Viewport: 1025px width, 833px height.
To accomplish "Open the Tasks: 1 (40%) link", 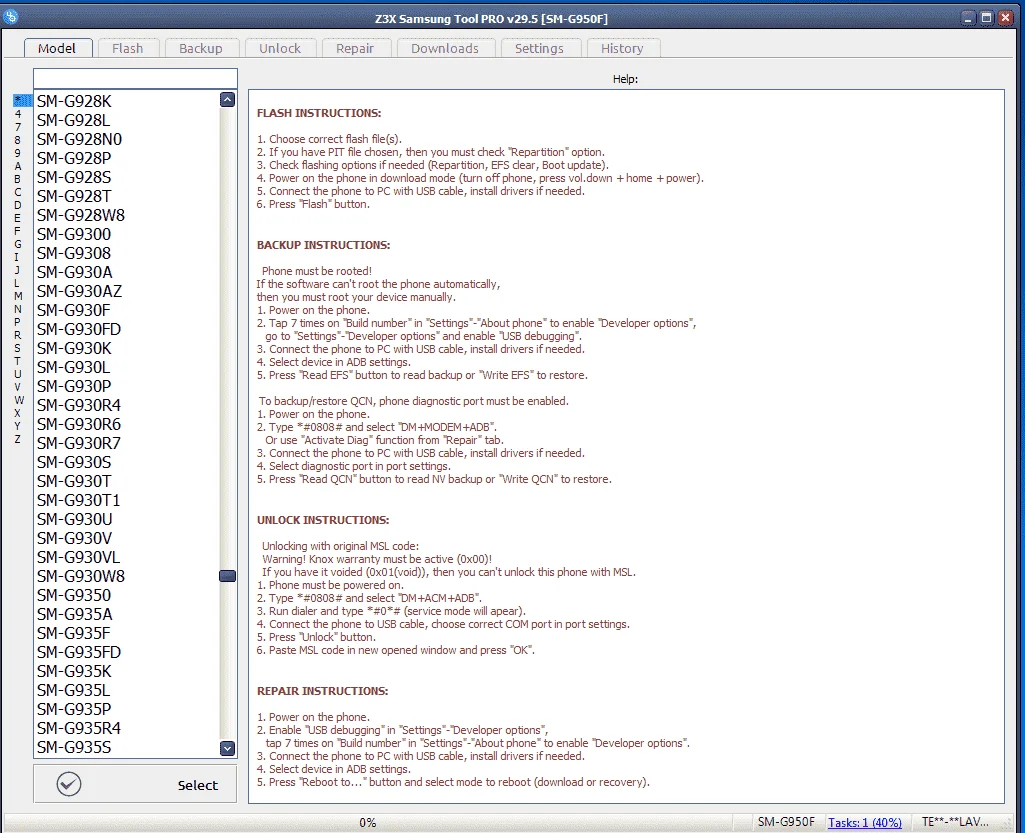I will point(864,822).
